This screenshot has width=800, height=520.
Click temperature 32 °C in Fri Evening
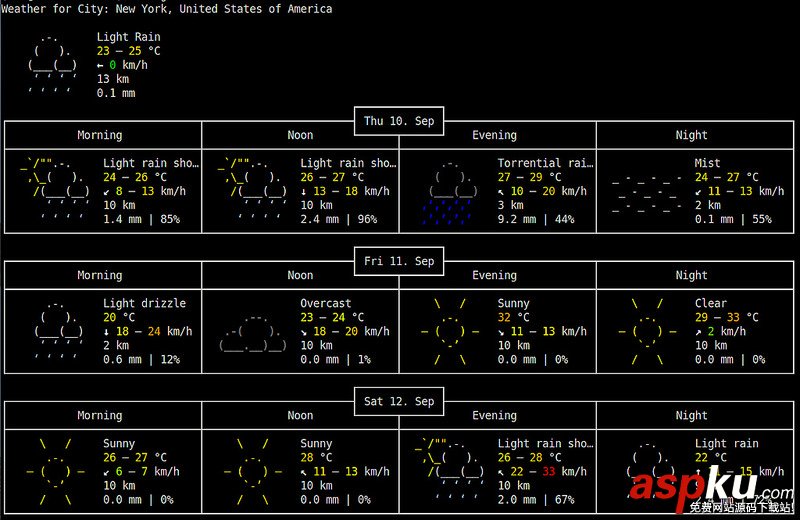[x=513, y=317]
